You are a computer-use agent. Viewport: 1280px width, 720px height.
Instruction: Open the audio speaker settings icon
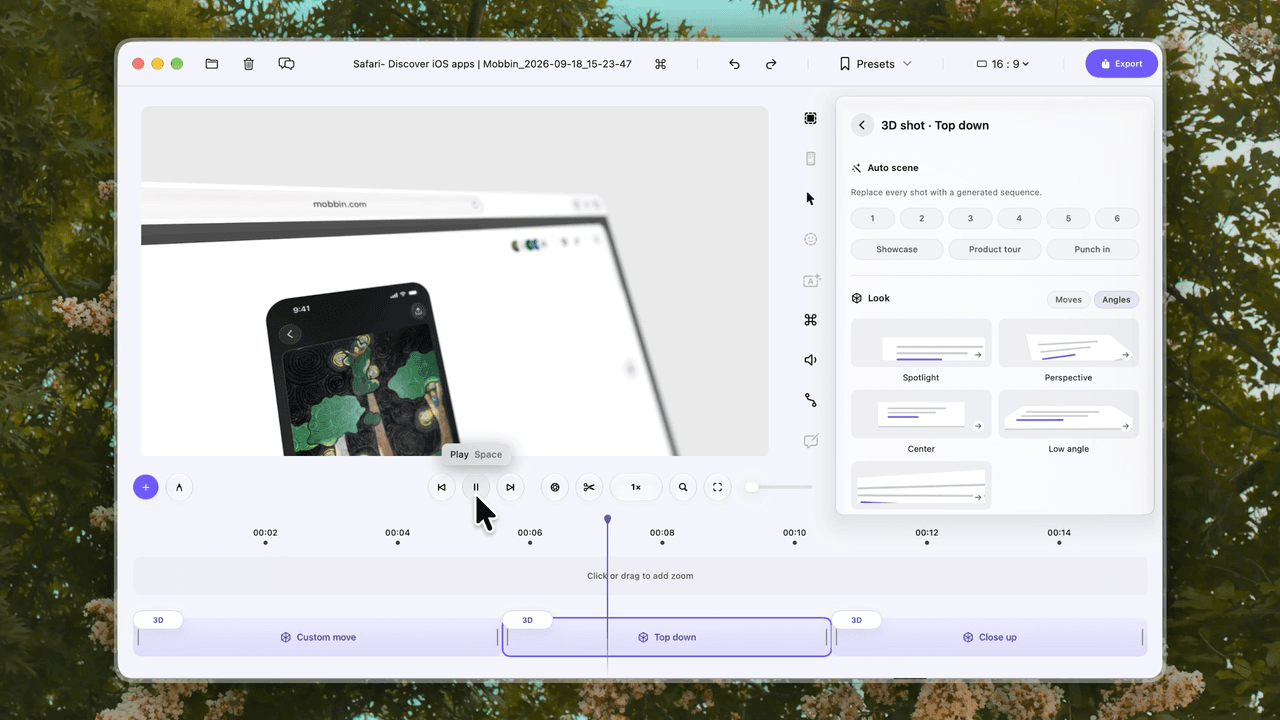(x=811, y=360)
